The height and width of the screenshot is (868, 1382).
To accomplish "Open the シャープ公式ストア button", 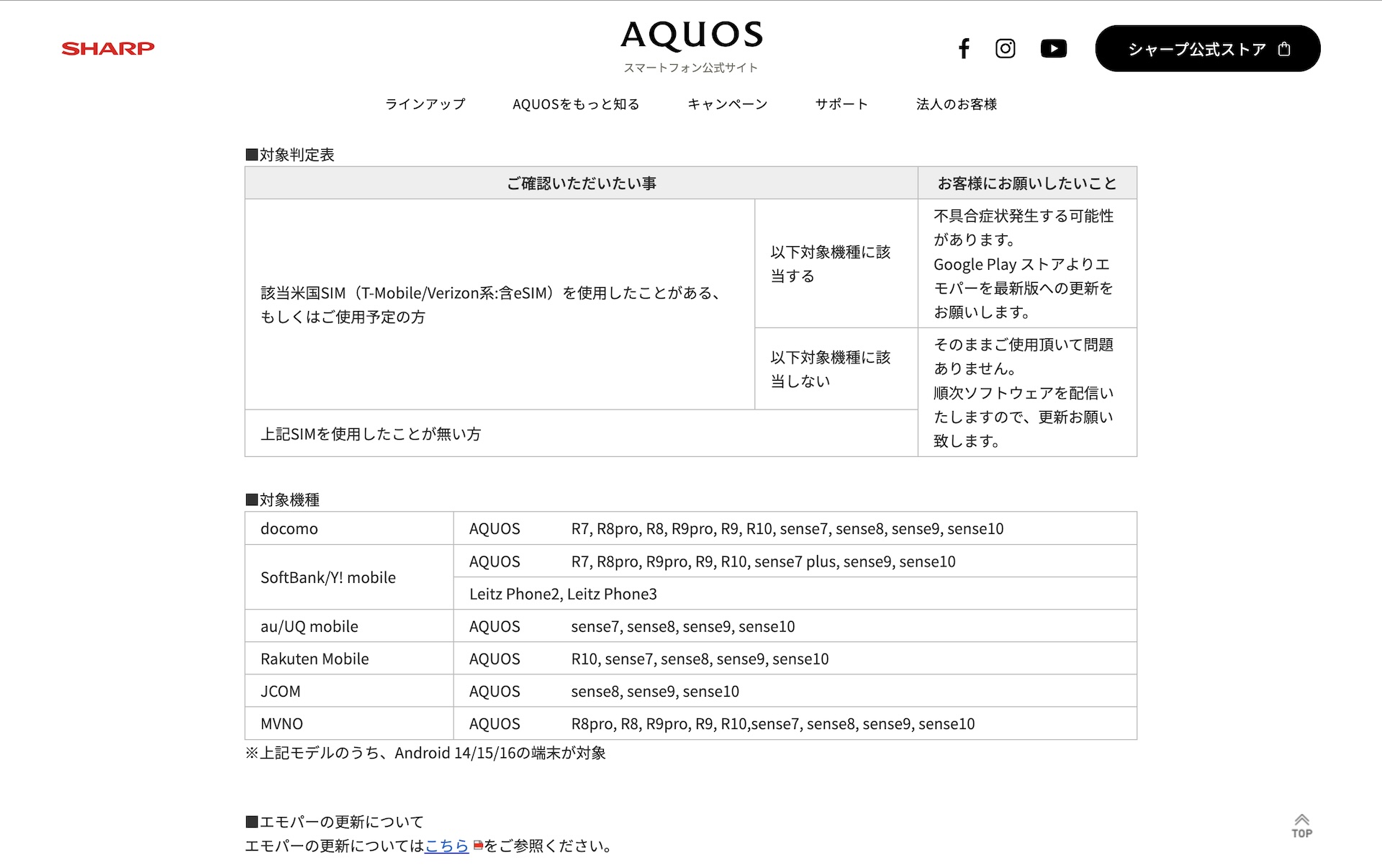I will pyautogui.click(x=1196, y=49).
